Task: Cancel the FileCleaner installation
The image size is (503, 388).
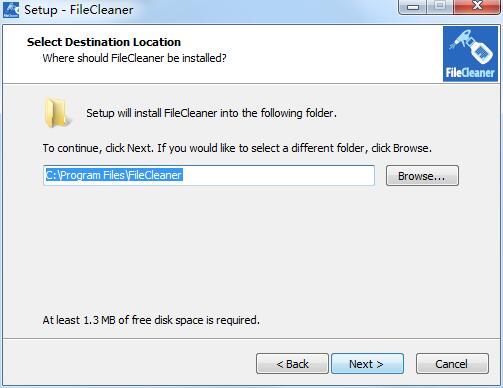Action: point(452,364)
